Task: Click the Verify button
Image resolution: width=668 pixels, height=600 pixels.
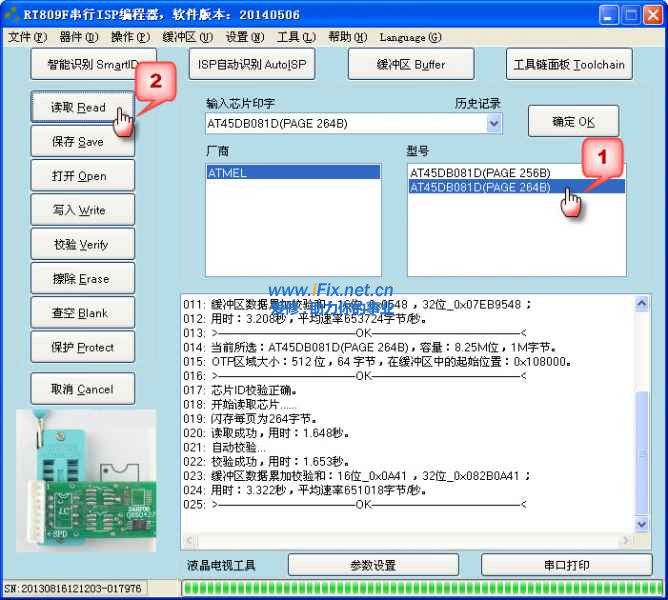Action: point(80,244)
